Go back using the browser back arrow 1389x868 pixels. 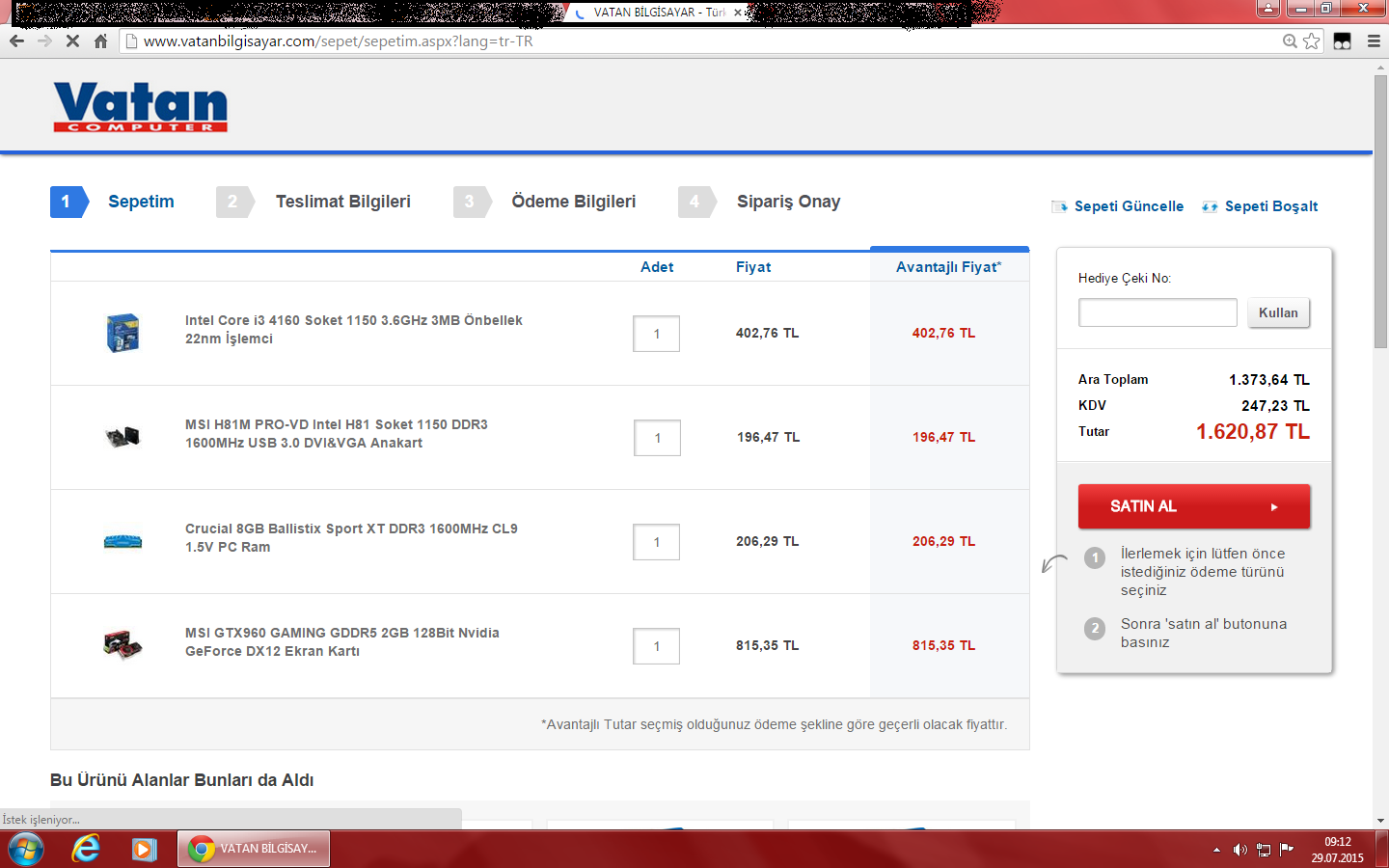pyautogui.click(x=16, y=41)
